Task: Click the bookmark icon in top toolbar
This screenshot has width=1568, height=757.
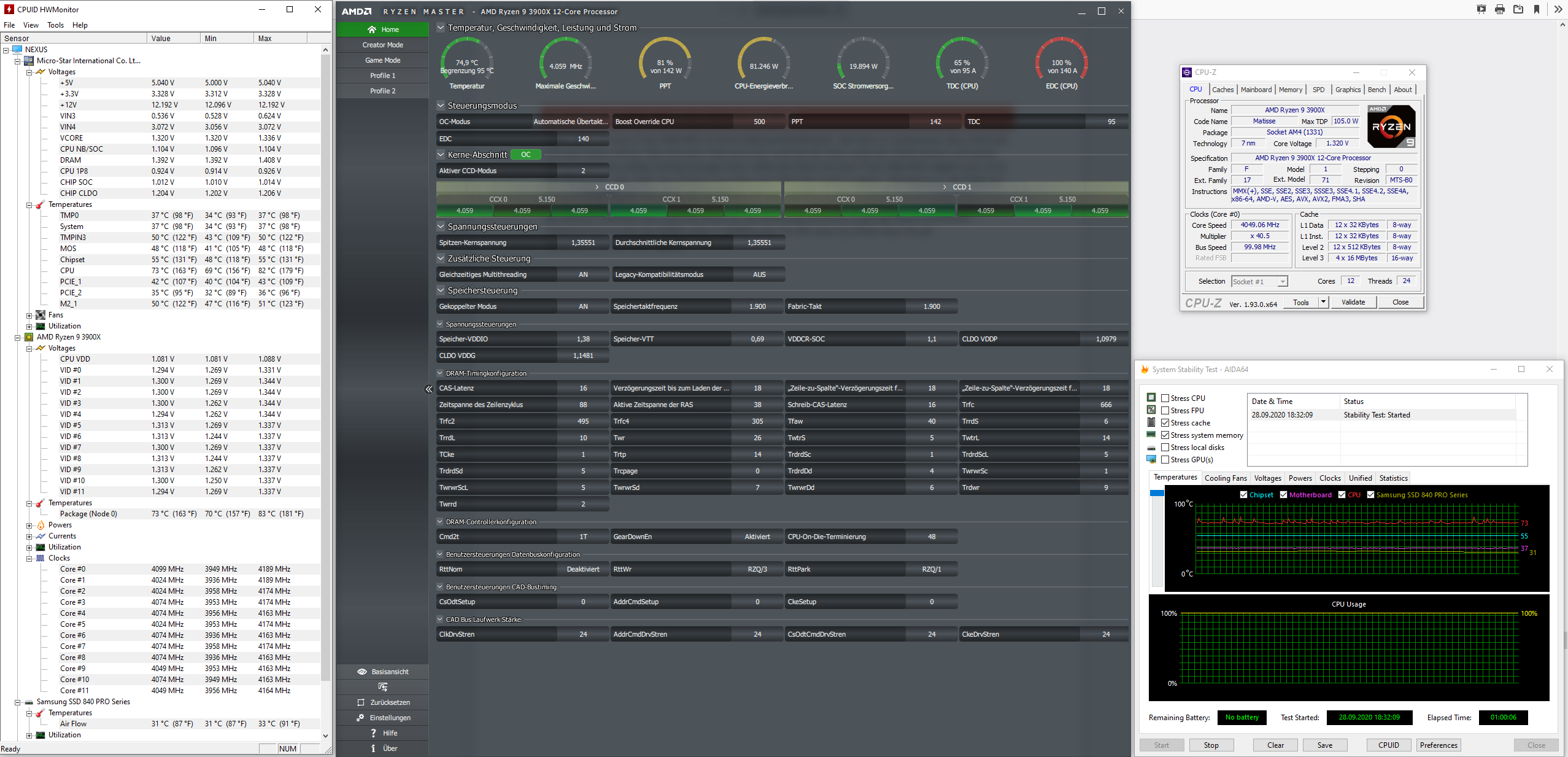Action: click(x=1537, y=9)
